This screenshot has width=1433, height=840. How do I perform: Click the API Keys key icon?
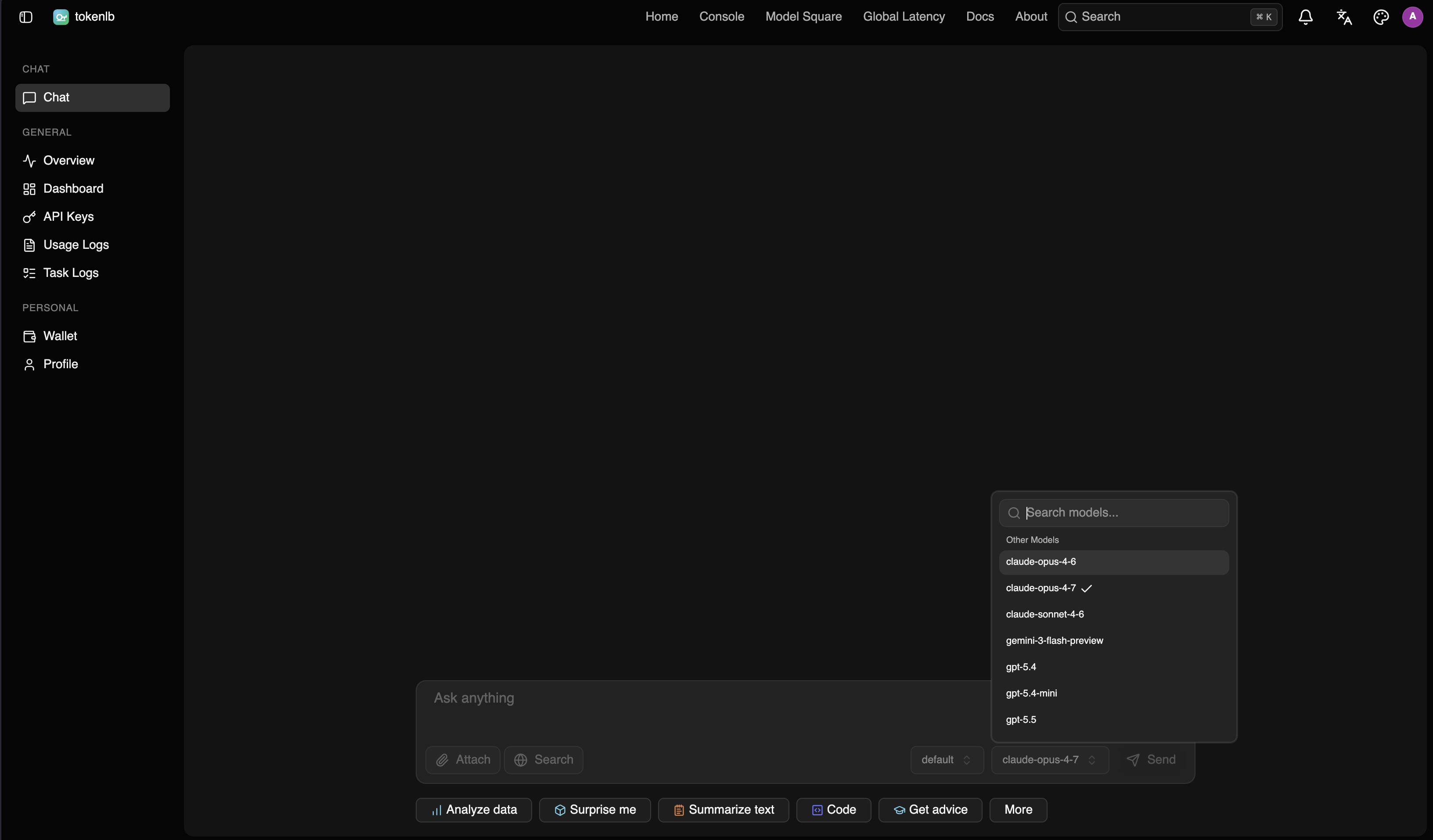(29, 217)
